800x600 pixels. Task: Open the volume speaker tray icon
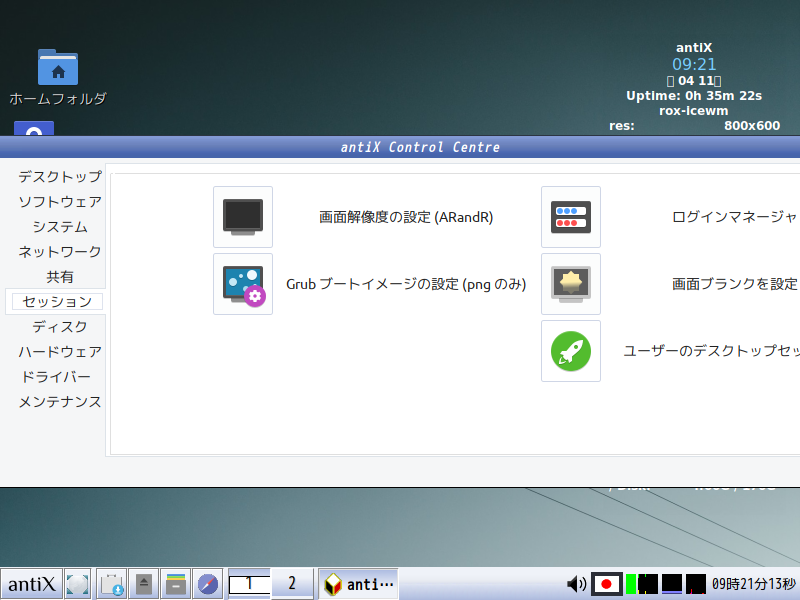577,584
